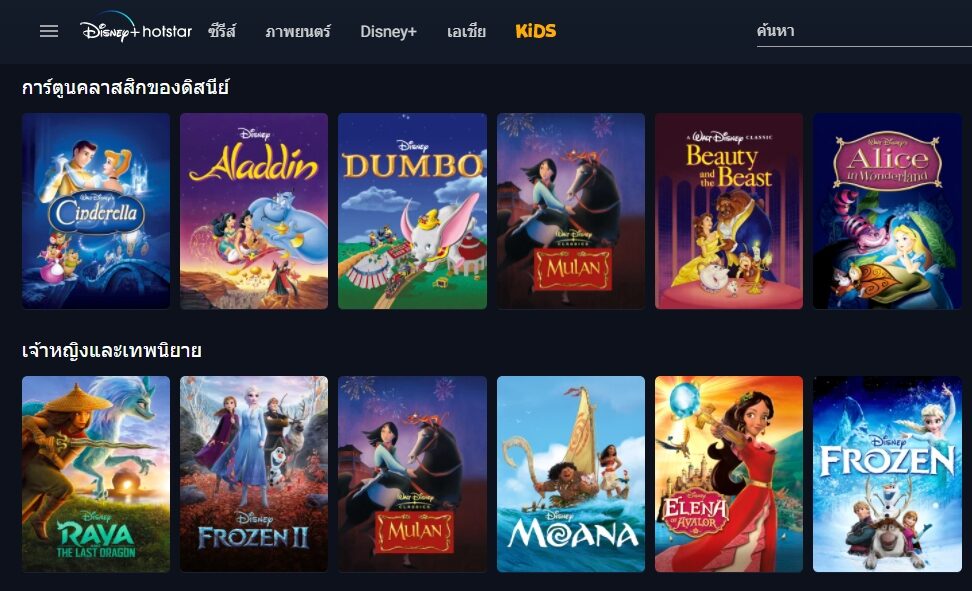Open the hamburger menu icon
This screenshot has height=591, width=972.
(x=49, y=31)
